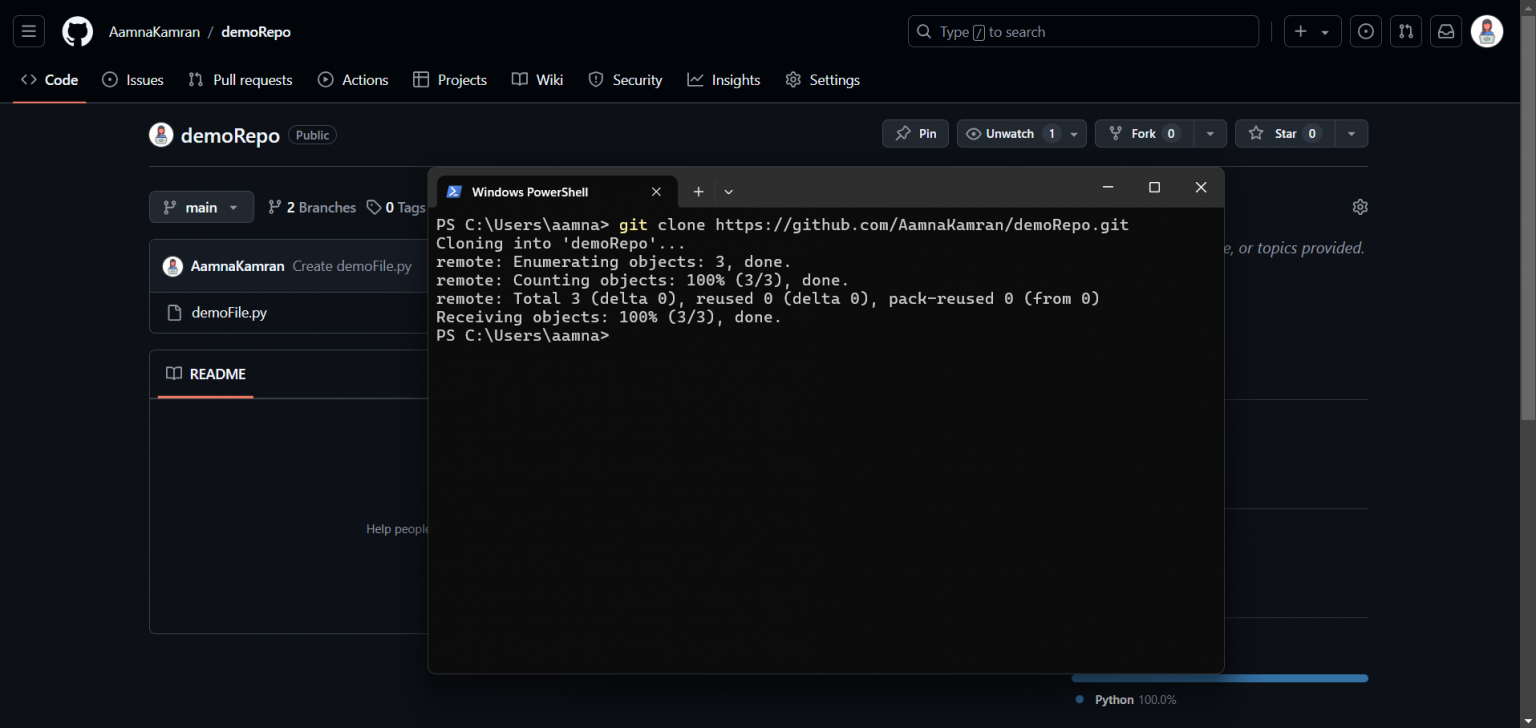Viewport: 1536px width, 728px height.
Task: Open the About section settings gear
Action: (x=1359, y=207)
